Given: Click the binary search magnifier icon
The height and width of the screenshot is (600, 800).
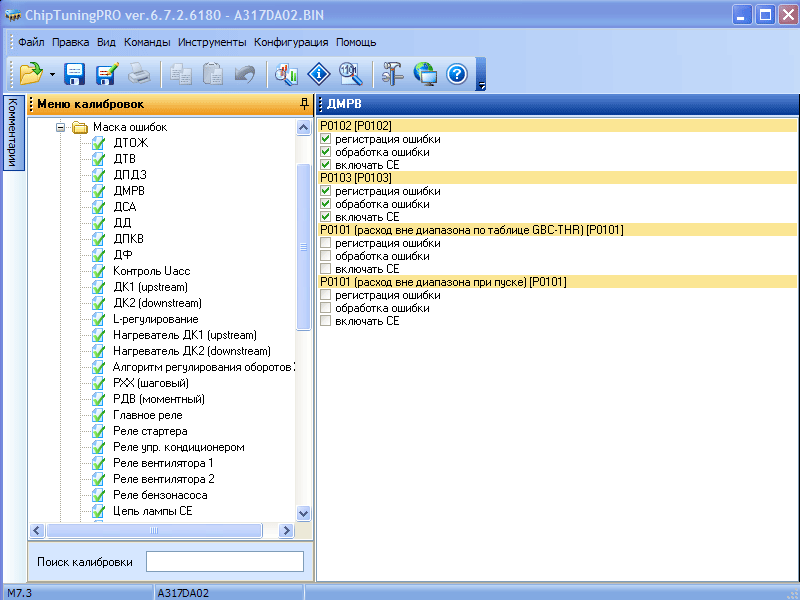Looking at the screenshot, I should (x=350, y=73).
